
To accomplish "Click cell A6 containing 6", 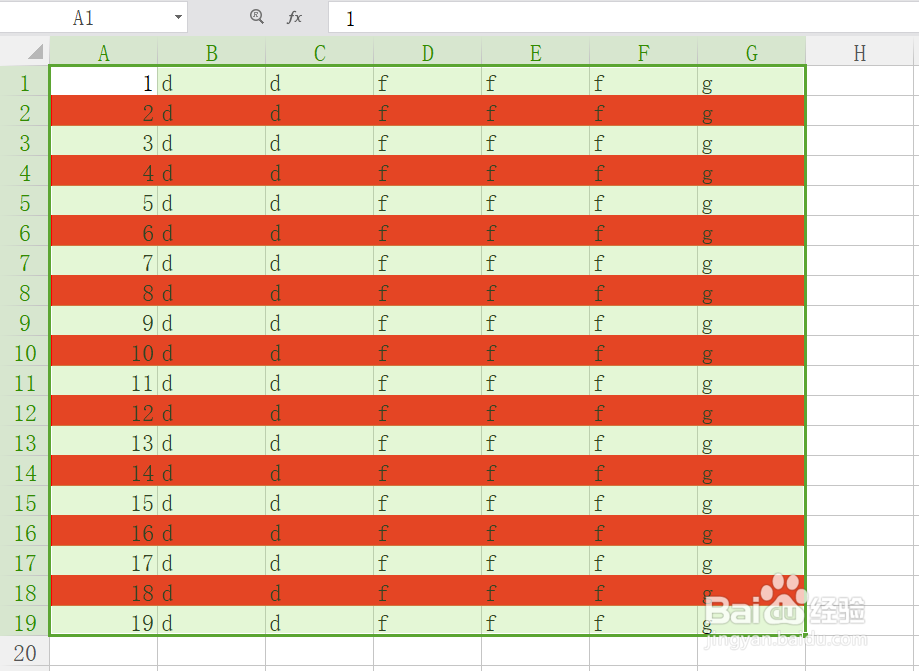I will [x=104, y=231].
